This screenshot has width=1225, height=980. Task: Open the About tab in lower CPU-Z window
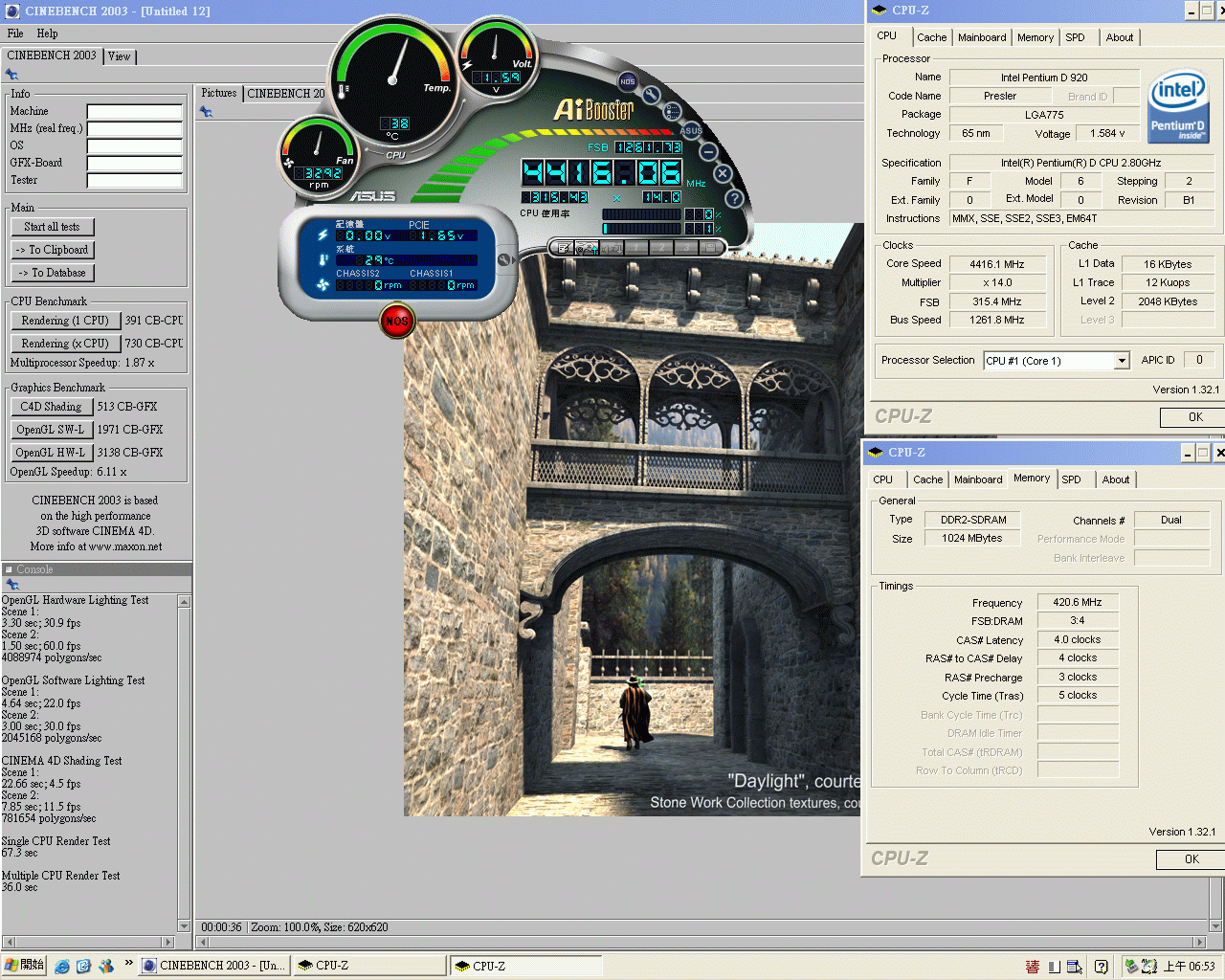coord(1115,479)
